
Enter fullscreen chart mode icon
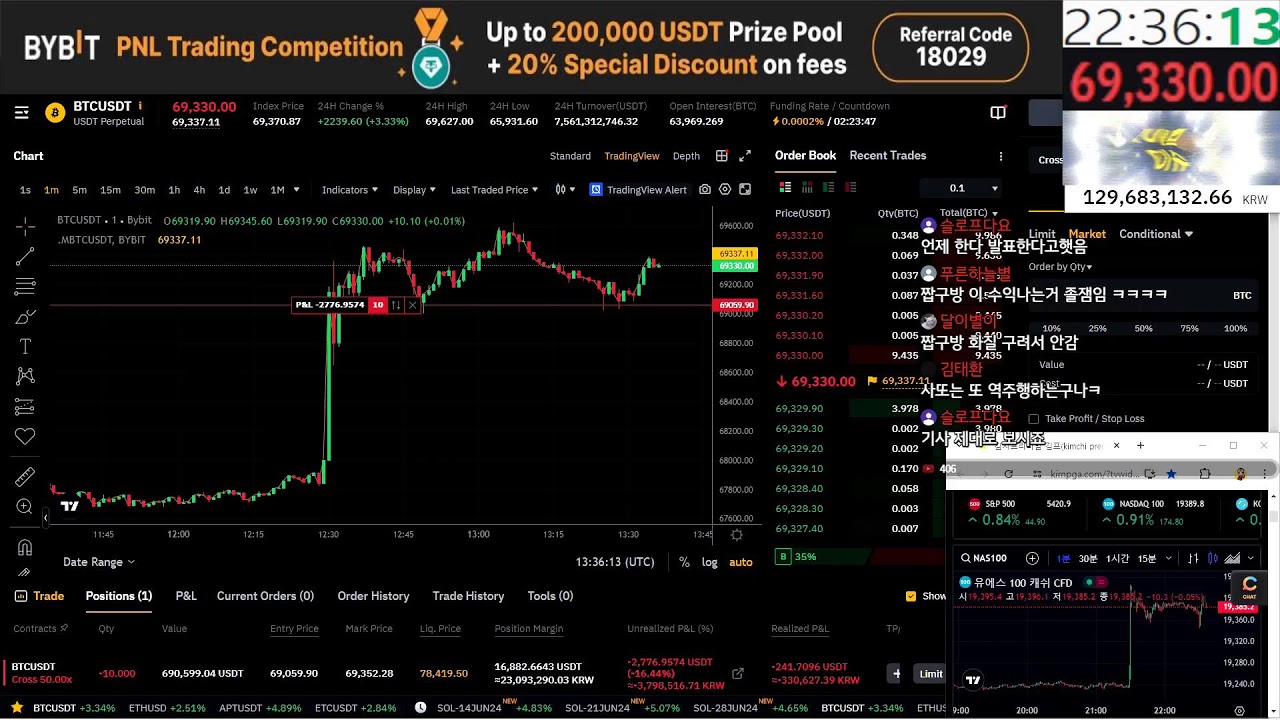[x=745, y=189]
